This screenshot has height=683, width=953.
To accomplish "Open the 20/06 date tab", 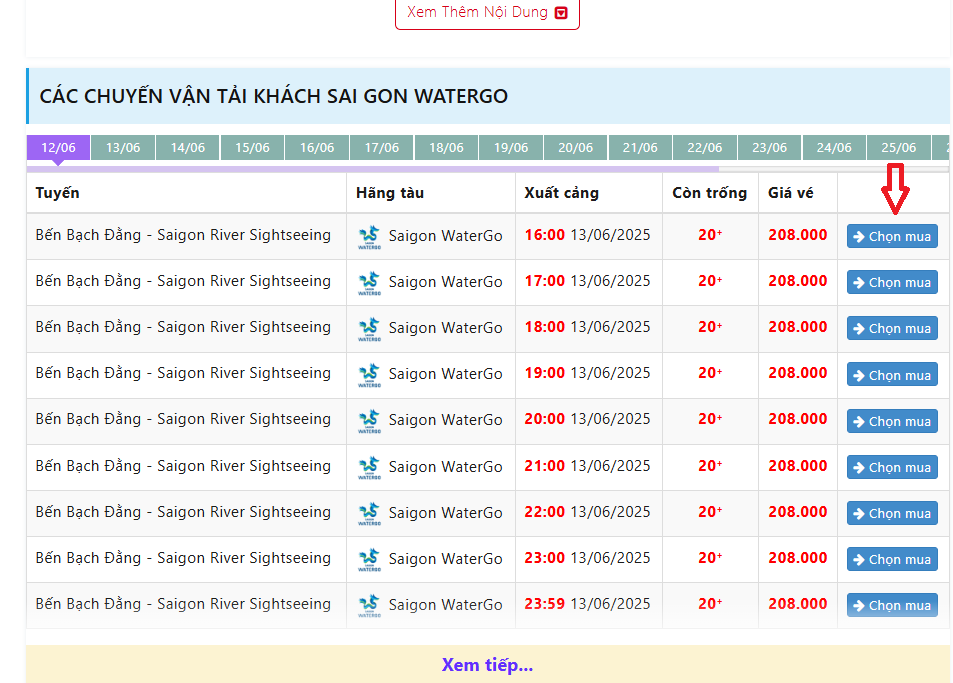I will coord(576,148).
